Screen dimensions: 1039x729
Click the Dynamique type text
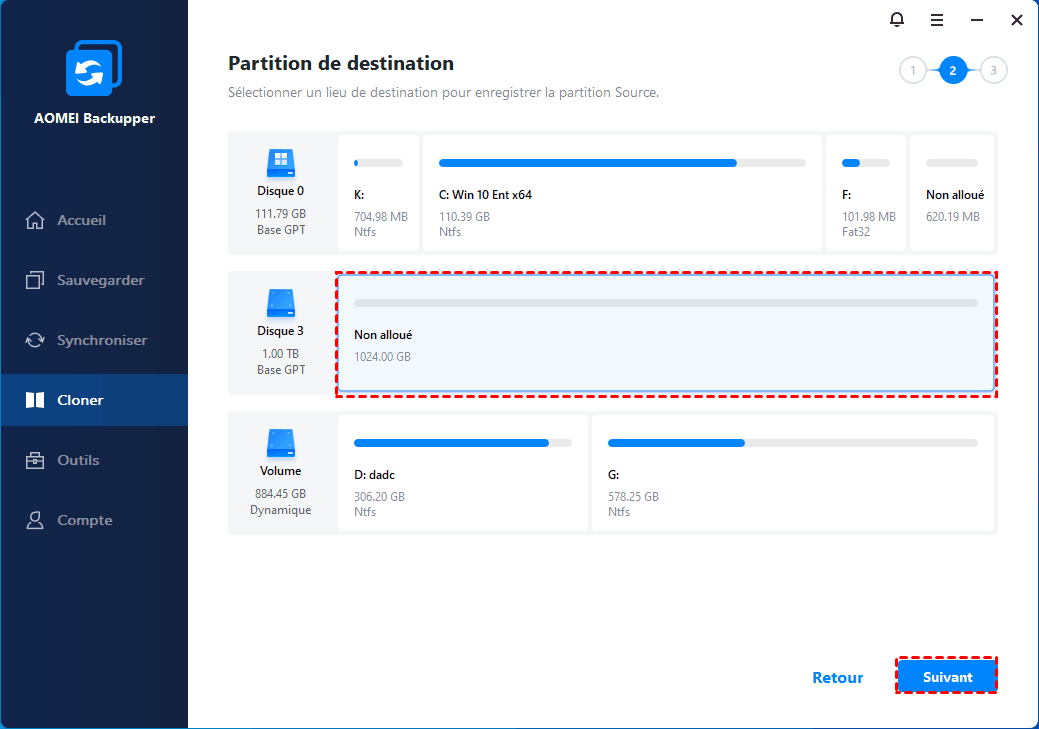click(x=280, y=510)
